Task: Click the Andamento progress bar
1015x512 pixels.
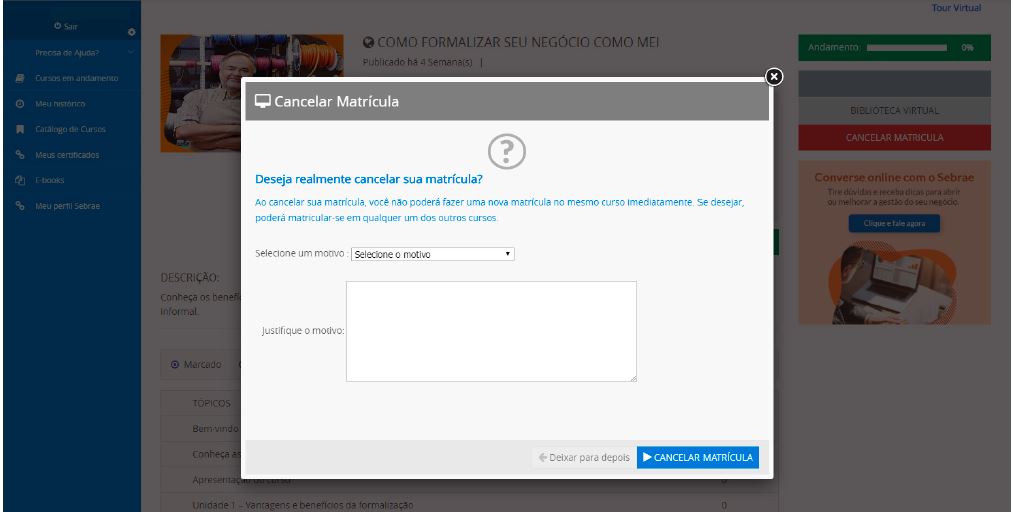Action: click(906, 47)
